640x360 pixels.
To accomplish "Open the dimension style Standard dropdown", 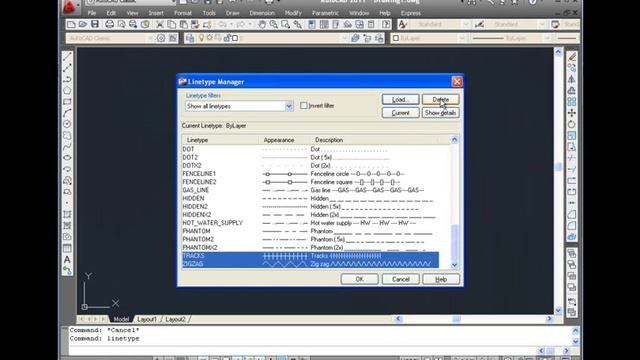I will coord(516,24).
